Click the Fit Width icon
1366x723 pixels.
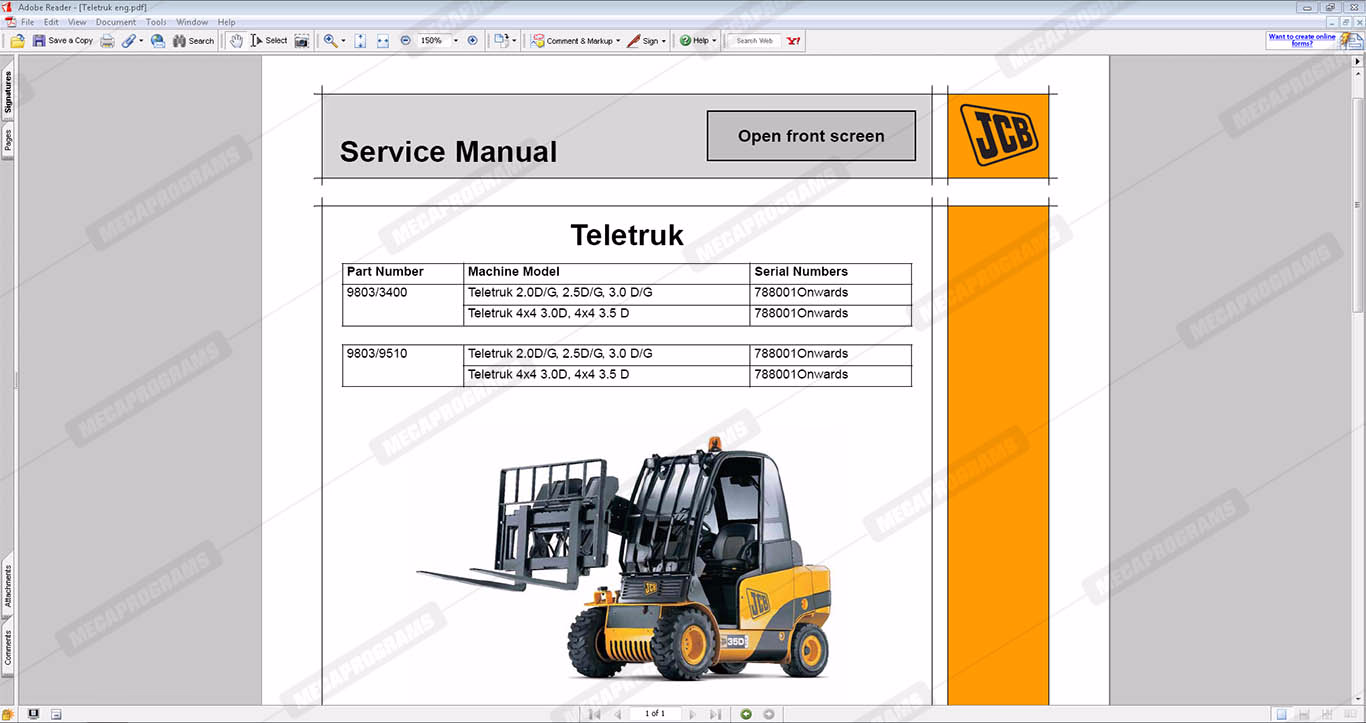coord(383,41)
